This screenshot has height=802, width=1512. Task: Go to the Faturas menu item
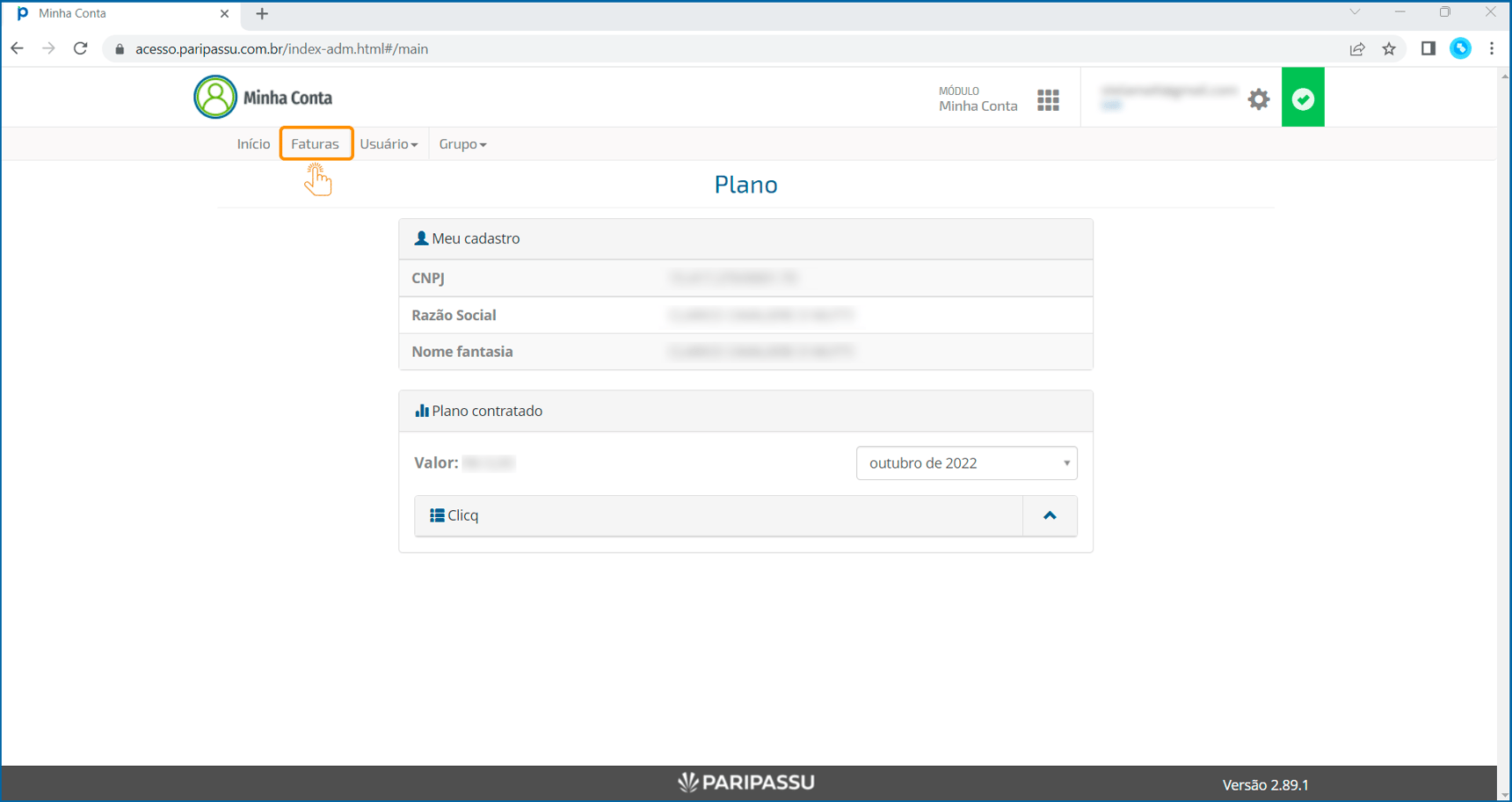coord(315,144)
